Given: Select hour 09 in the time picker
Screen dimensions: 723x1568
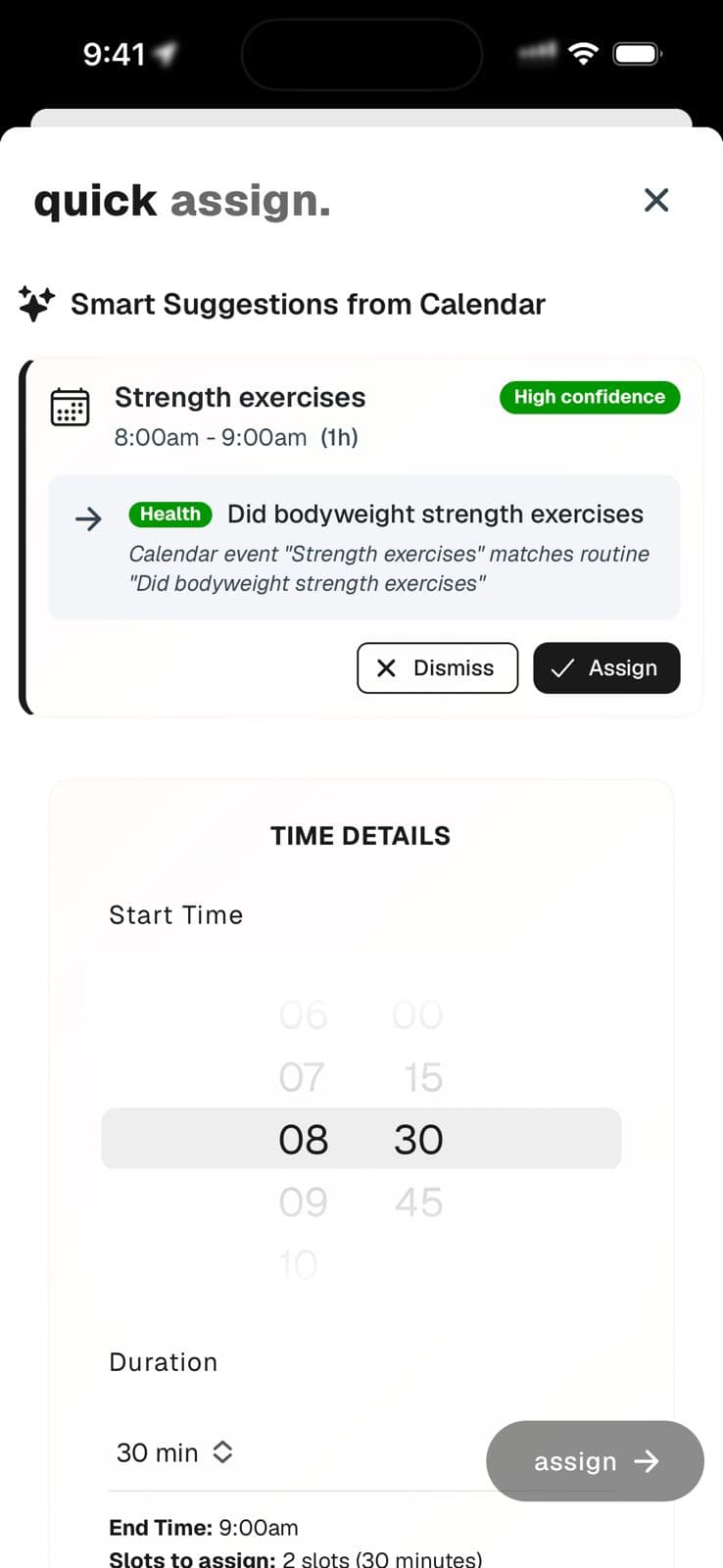Looking at the screenshot, I should 303,1201.
